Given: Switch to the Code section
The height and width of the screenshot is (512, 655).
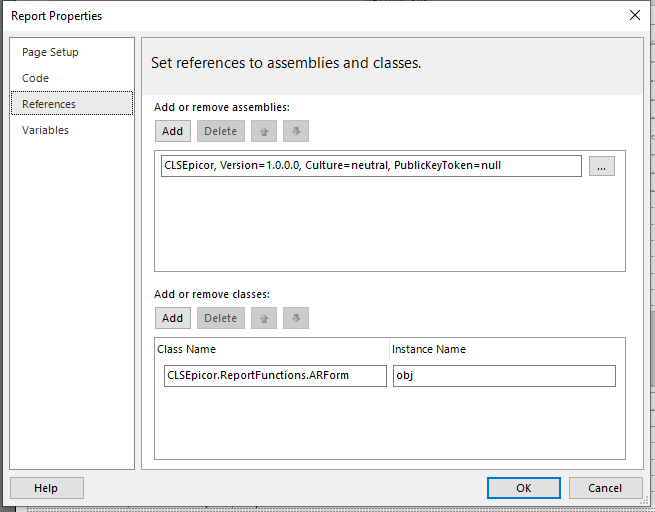Looking at the screenshot, I should tap(36, 78).
